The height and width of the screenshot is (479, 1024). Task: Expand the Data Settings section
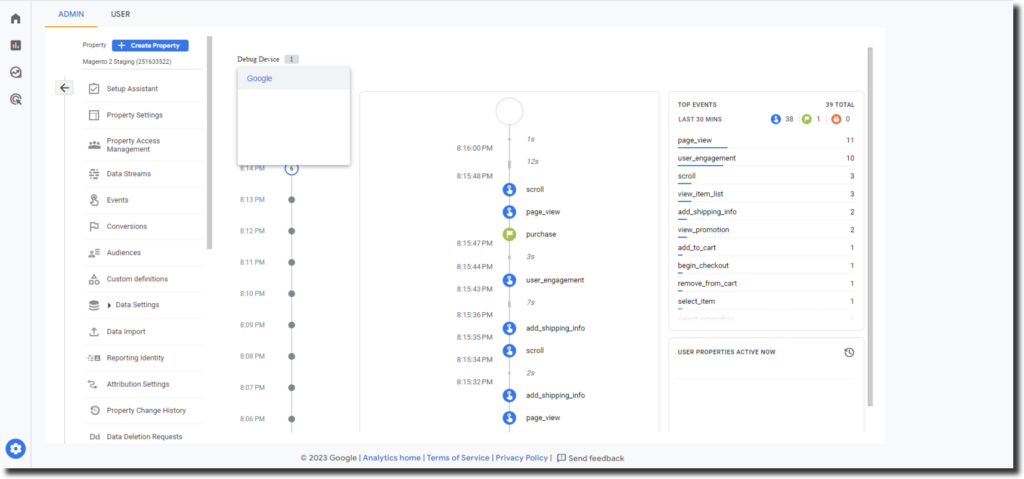(x=108, y=305)
